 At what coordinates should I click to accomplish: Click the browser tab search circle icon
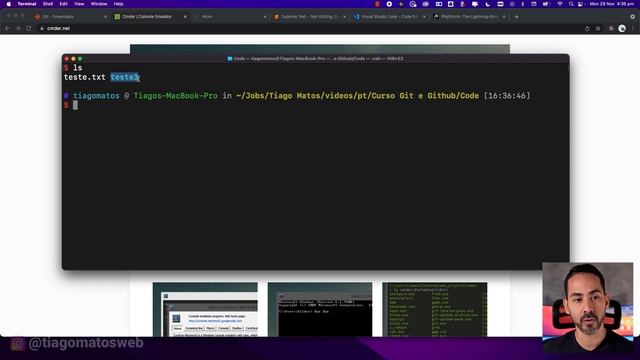632,17
